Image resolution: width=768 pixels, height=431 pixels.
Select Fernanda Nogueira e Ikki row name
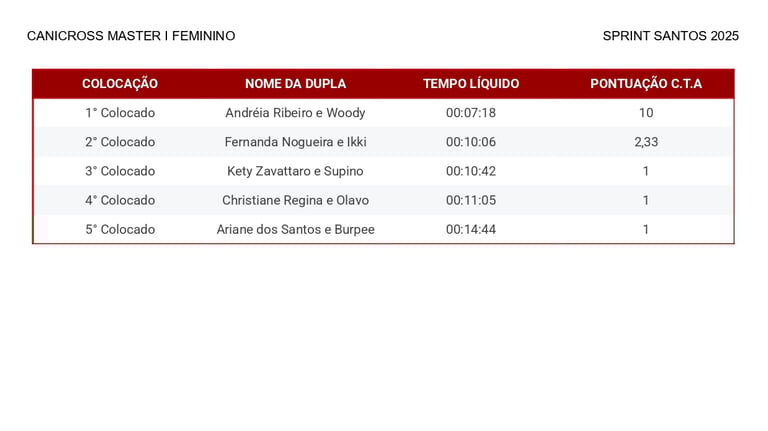[295, 142]
